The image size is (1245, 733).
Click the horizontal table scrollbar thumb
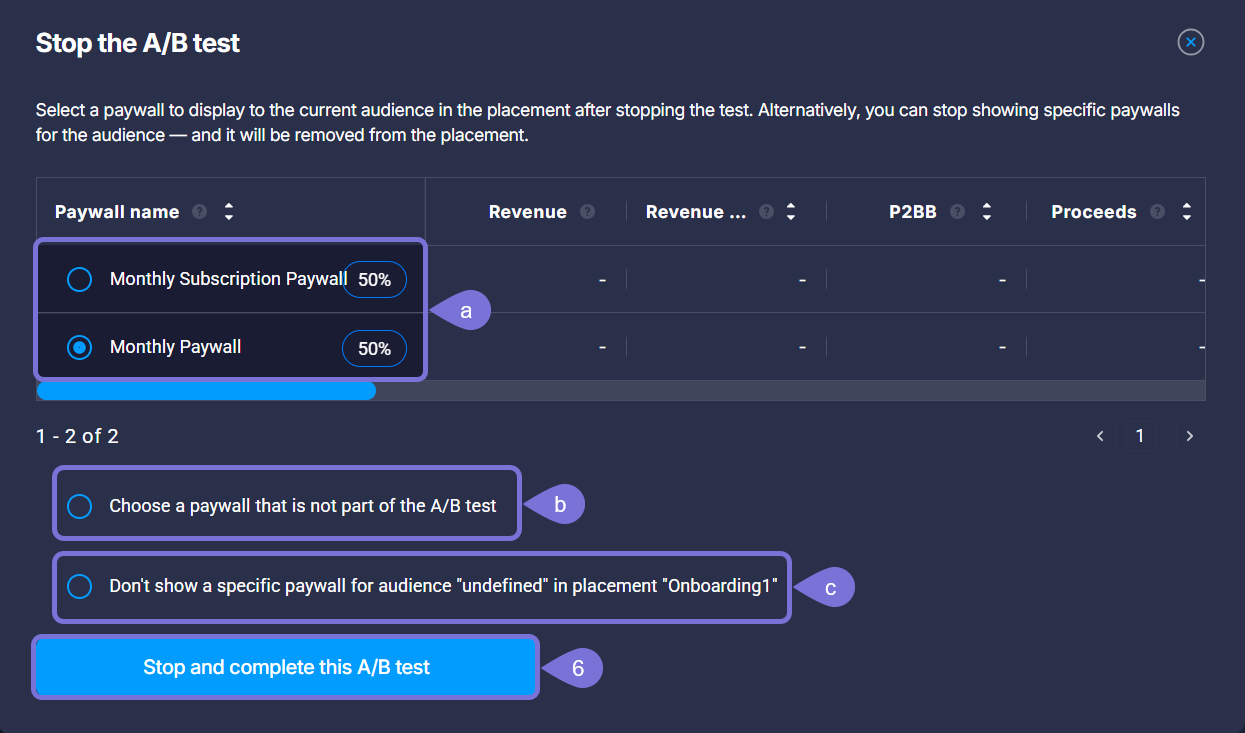point(206,391)
